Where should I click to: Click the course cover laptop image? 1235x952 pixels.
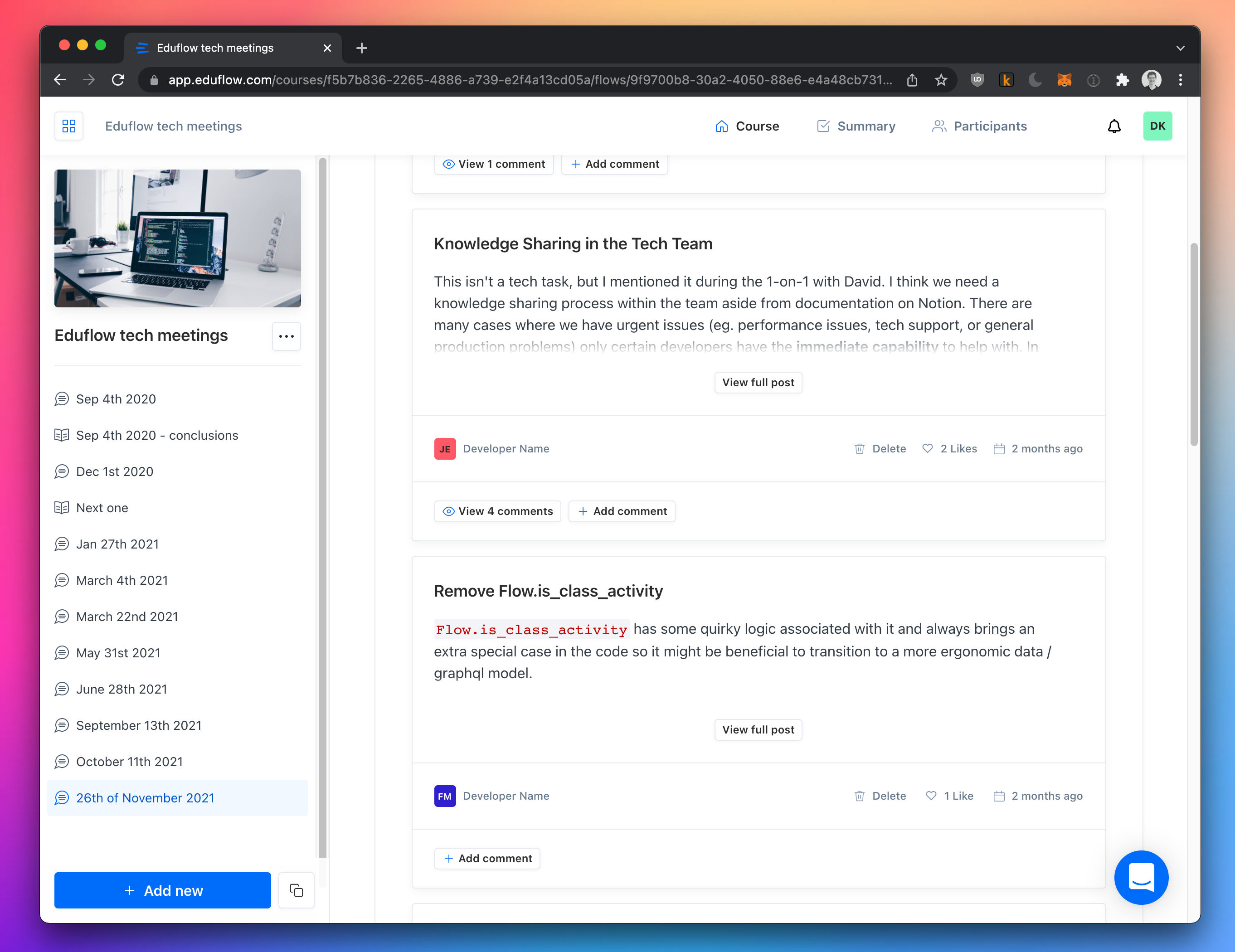click(178, 238)
